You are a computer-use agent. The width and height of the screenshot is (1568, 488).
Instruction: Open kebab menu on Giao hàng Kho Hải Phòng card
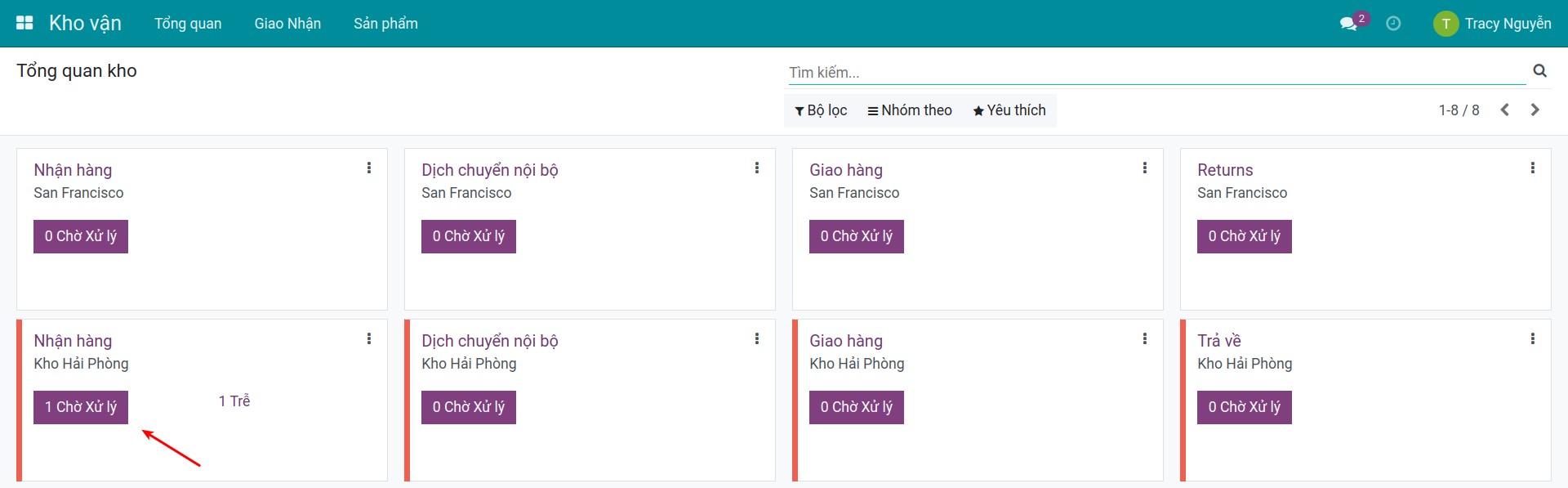click(1144, 338)
